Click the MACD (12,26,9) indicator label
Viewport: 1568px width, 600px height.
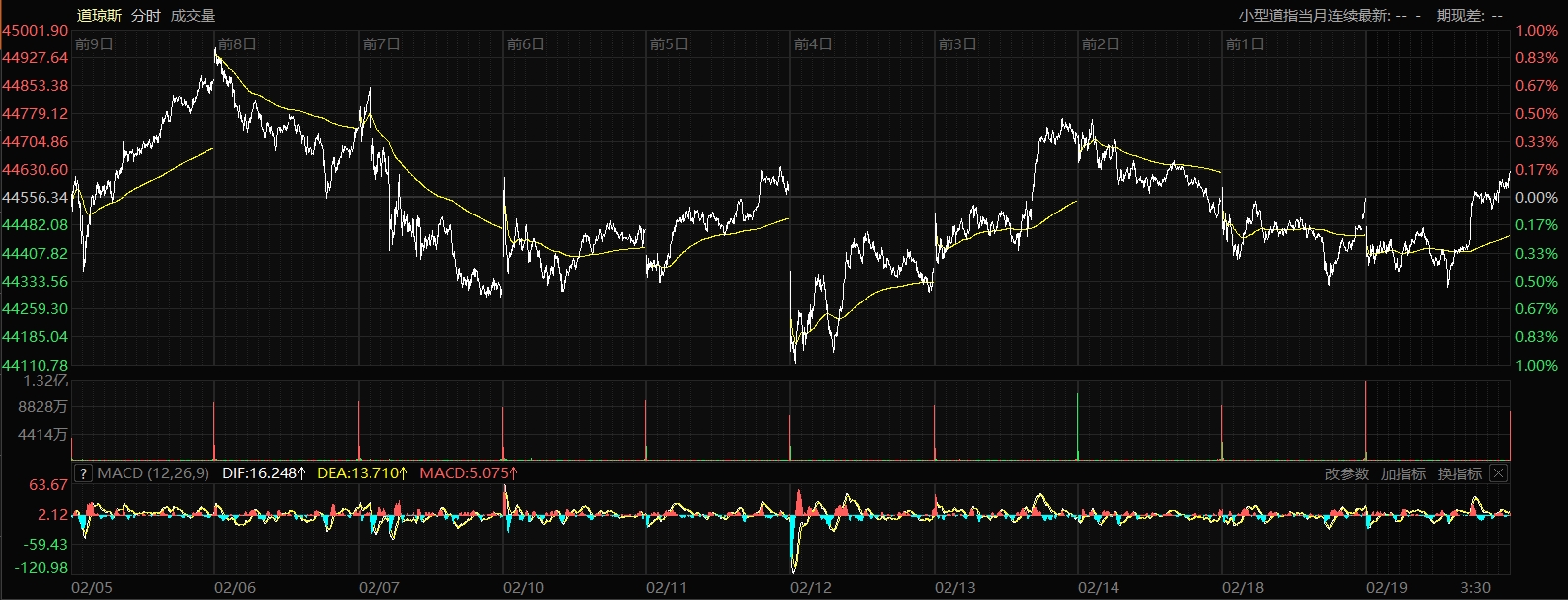(x=153, y=473)
